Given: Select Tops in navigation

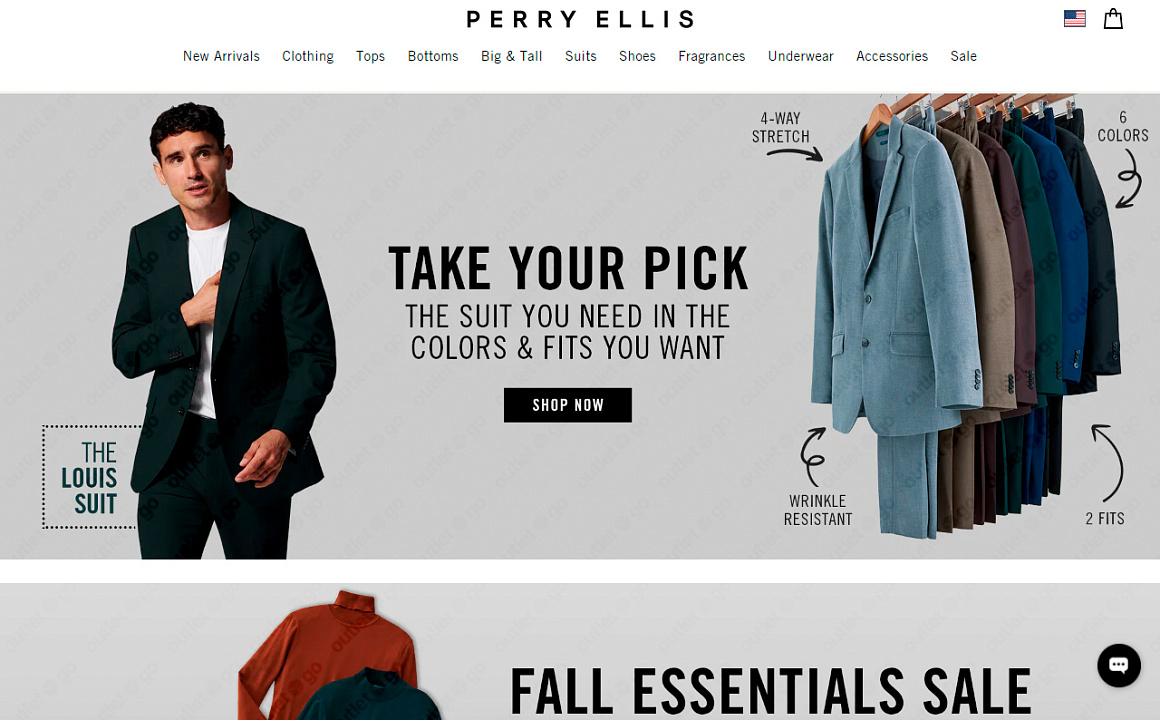Looking at the screenshot, I should 370,56.
